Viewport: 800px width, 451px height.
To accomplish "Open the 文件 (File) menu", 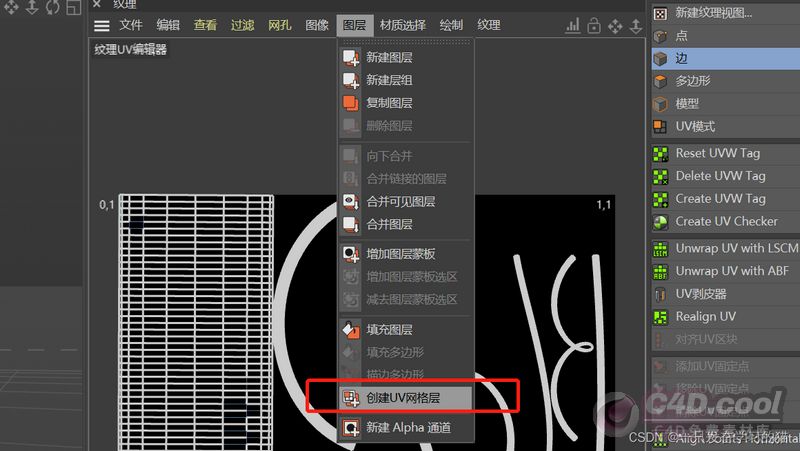I will coord(131,25).
